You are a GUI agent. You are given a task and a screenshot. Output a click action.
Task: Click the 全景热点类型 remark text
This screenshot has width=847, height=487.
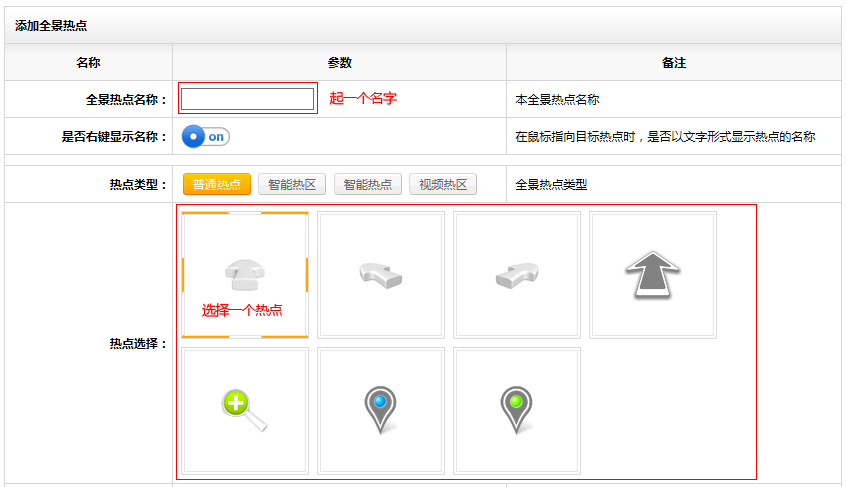pos(551,185)
